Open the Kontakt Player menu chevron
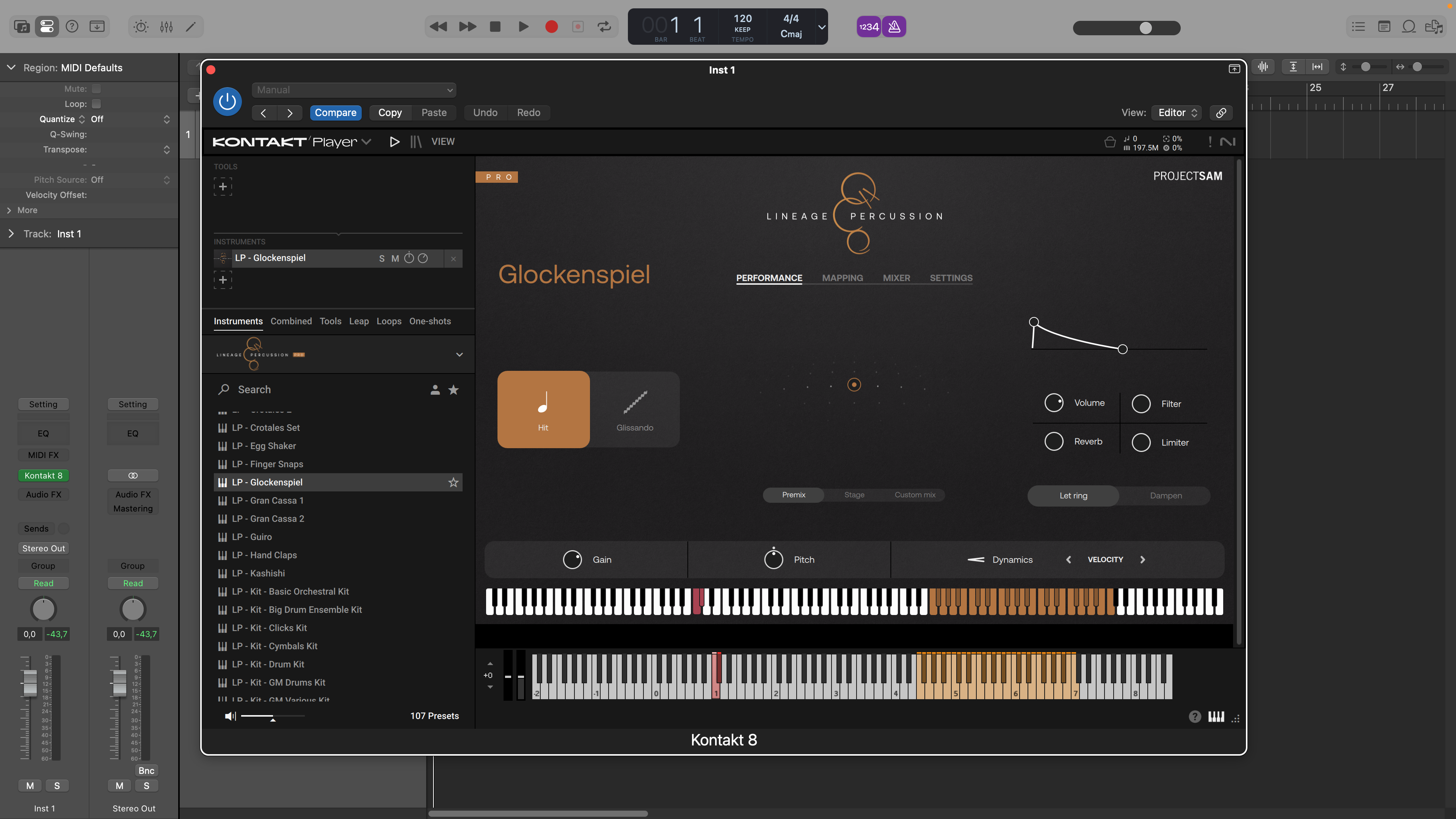 click(x=367, y=142)
